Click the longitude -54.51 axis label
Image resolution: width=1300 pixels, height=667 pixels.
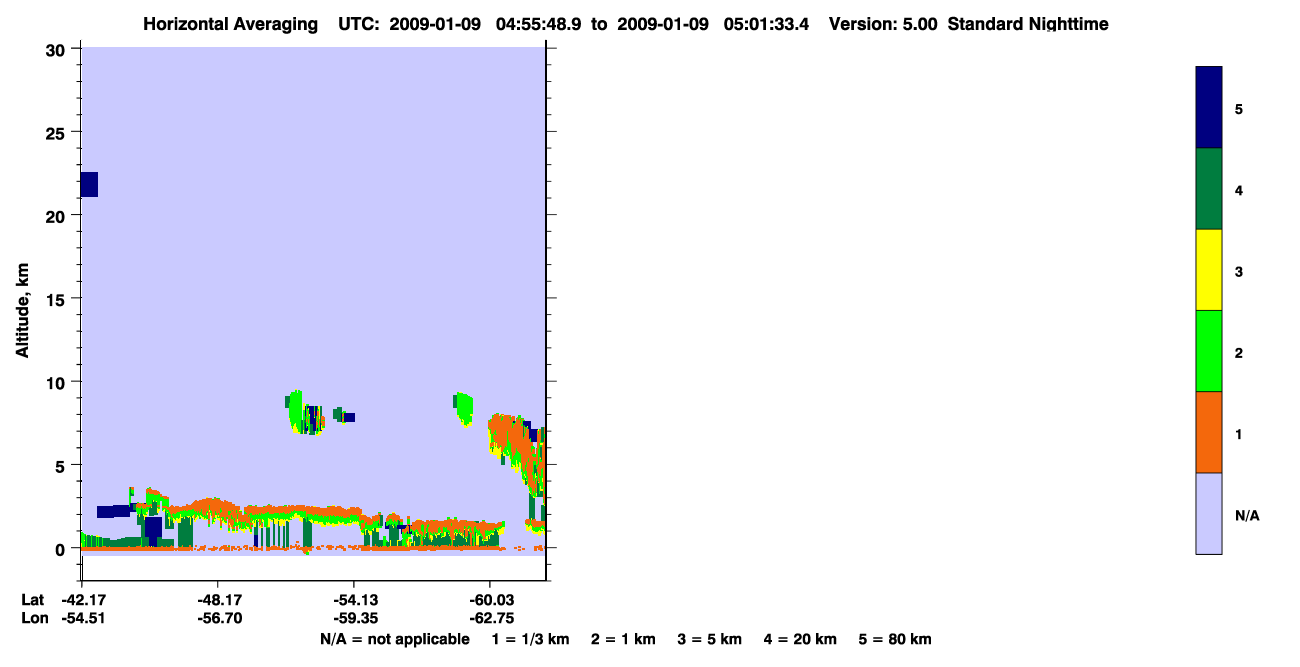[x=82, y=618]
